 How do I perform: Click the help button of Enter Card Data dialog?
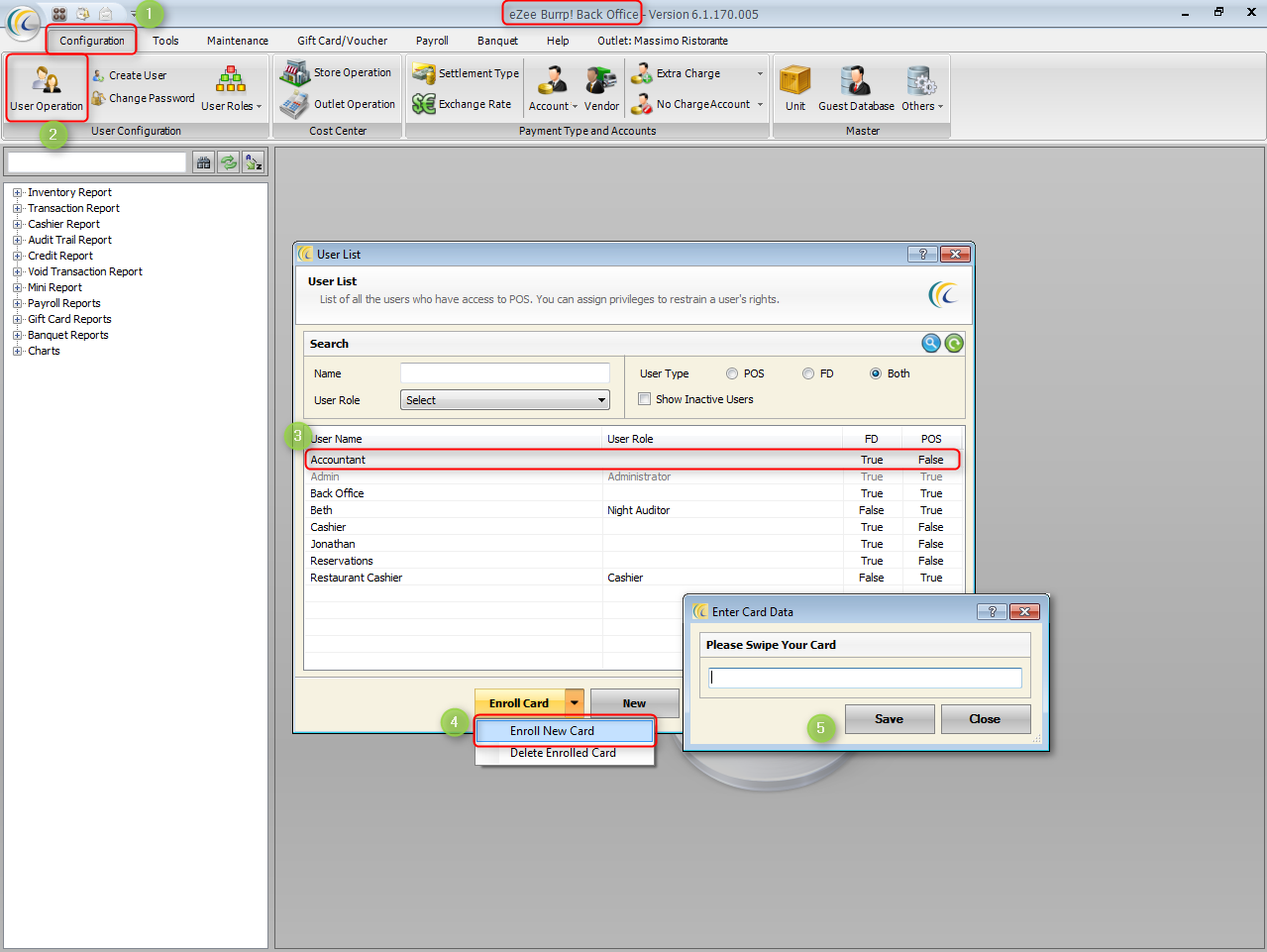point(992,612)
